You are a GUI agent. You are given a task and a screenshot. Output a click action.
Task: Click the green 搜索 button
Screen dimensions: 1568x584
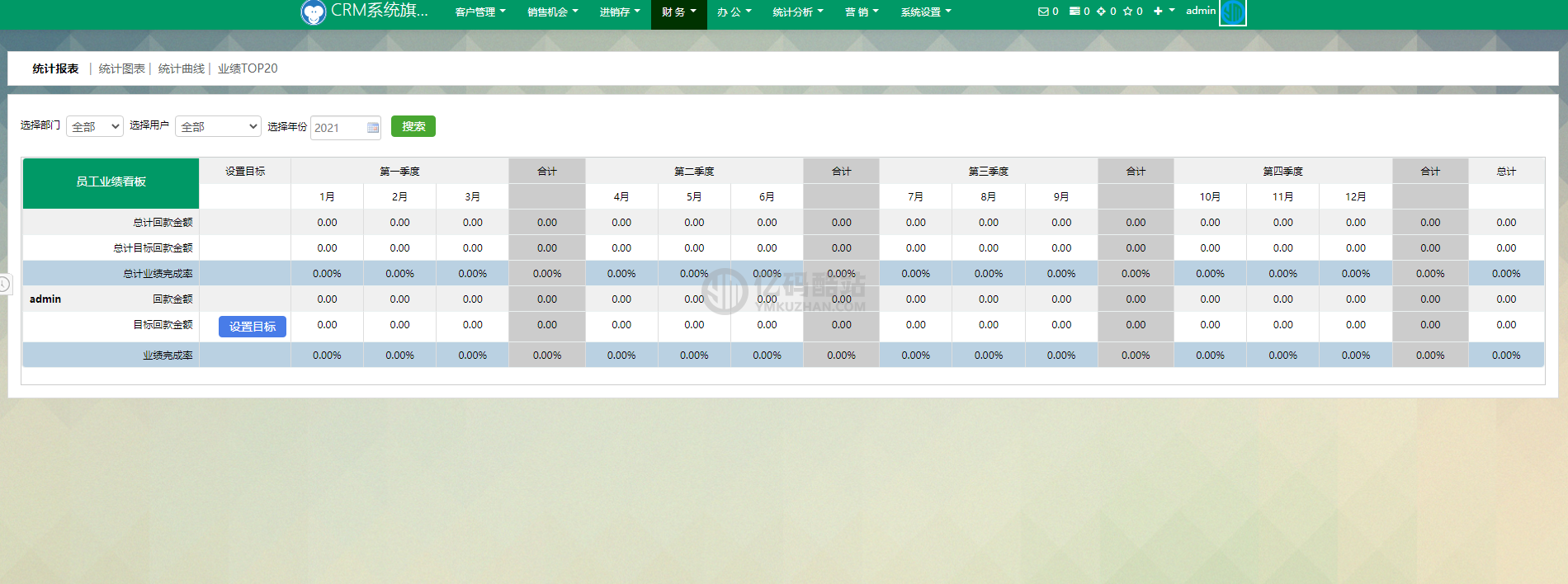[413, 126]
